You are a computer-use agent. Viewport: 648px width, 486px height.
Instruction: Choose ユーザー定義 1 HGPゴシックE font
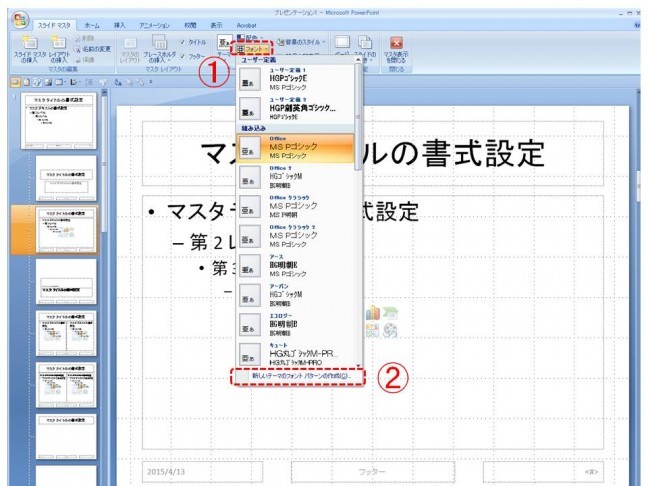[298, 78]
